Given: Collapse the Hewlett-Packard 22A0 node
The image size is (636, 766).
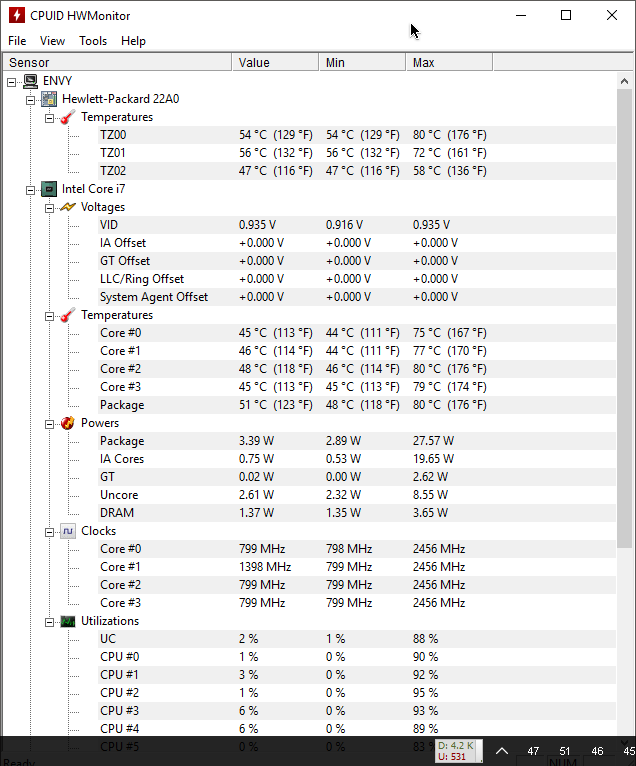Looking at the screenshot, I should point(30,100).
